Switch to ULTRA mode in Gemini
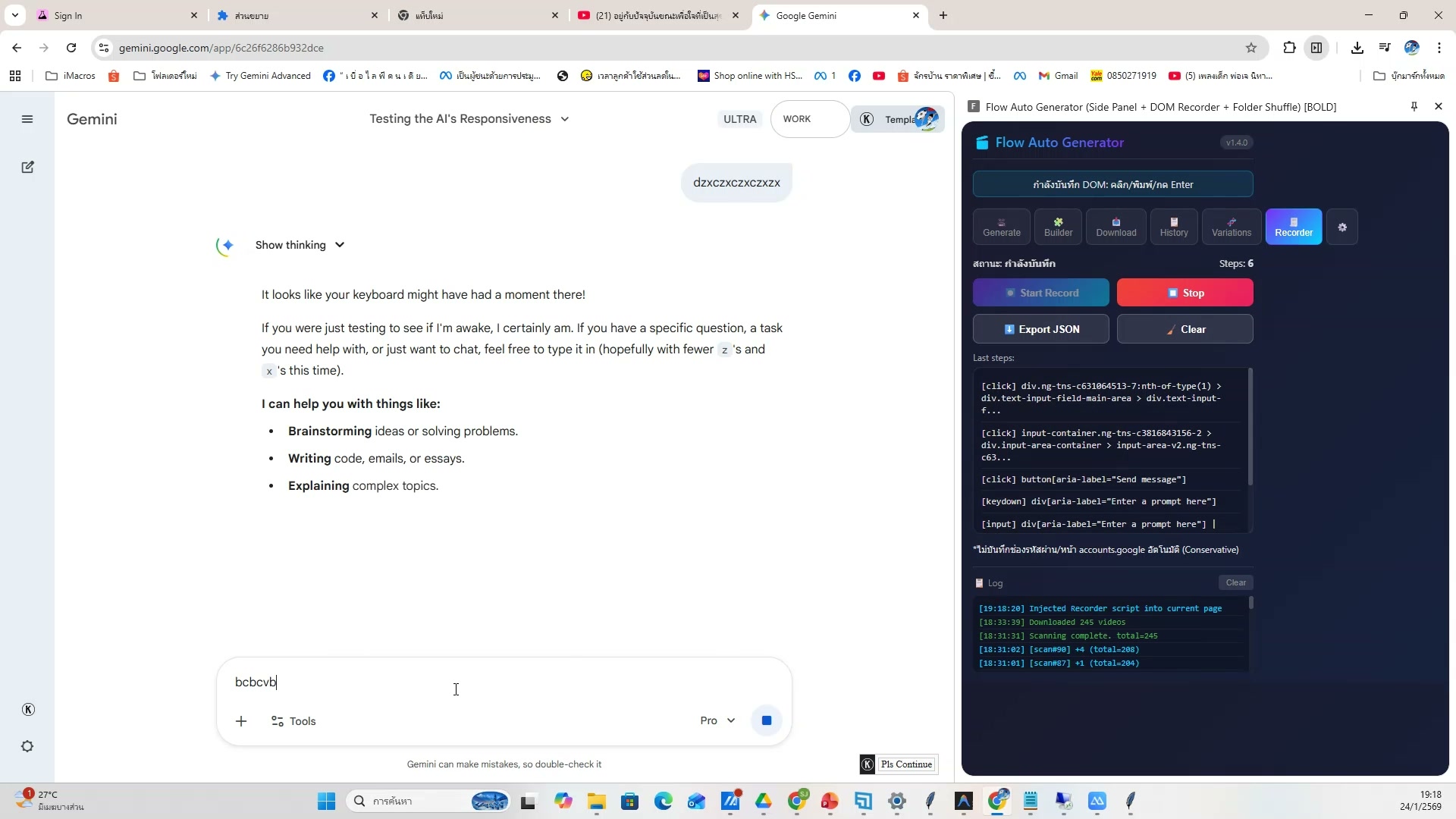This screenshot has width=1456, height=819. click(739, 118)
